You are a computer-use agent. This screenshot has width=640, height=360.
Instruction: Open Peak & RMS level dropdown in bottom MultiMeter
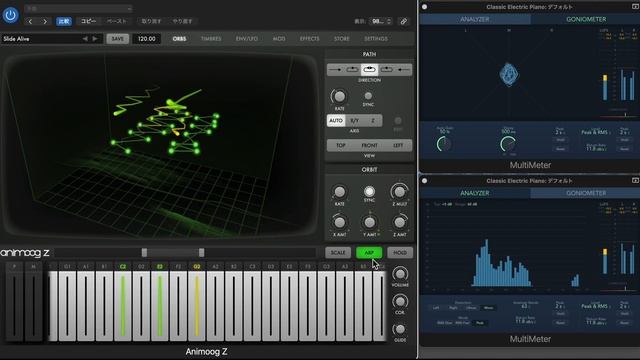click(595, 306)
